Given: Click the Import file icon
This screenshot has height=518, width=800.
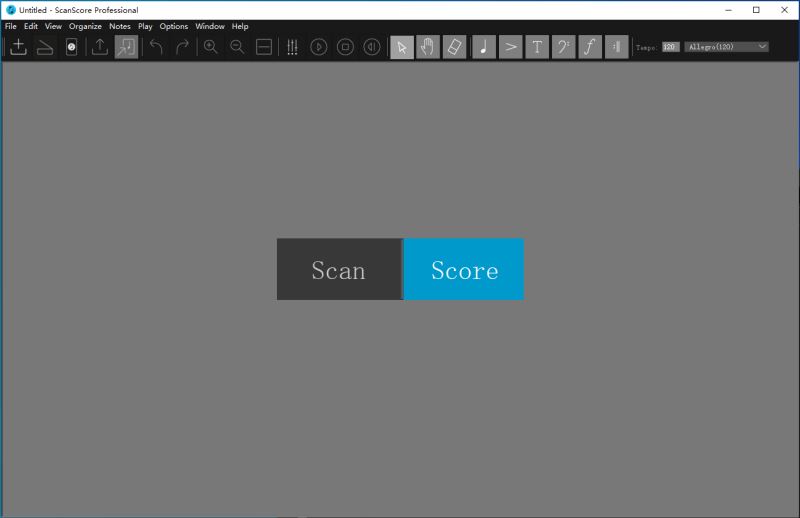Looking at the screenshot, I should pos(18,47).
